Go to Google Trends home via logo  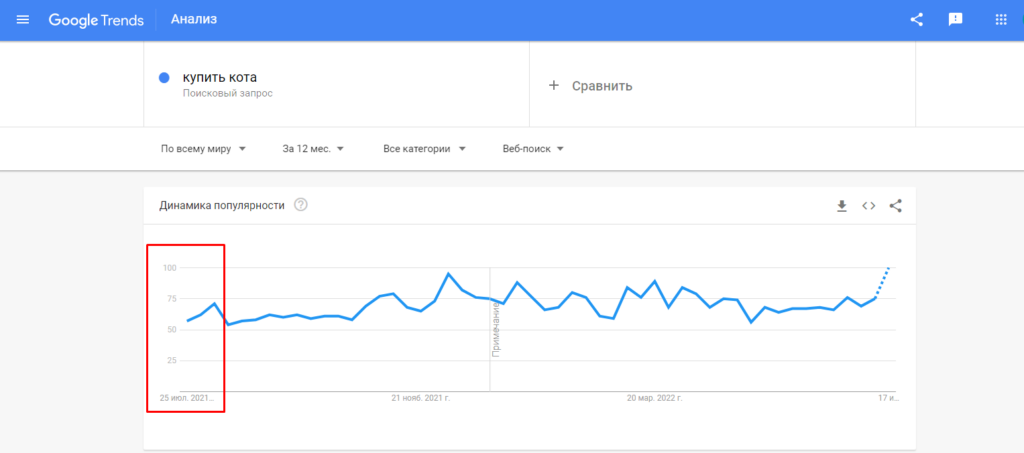tap(96, 20)
